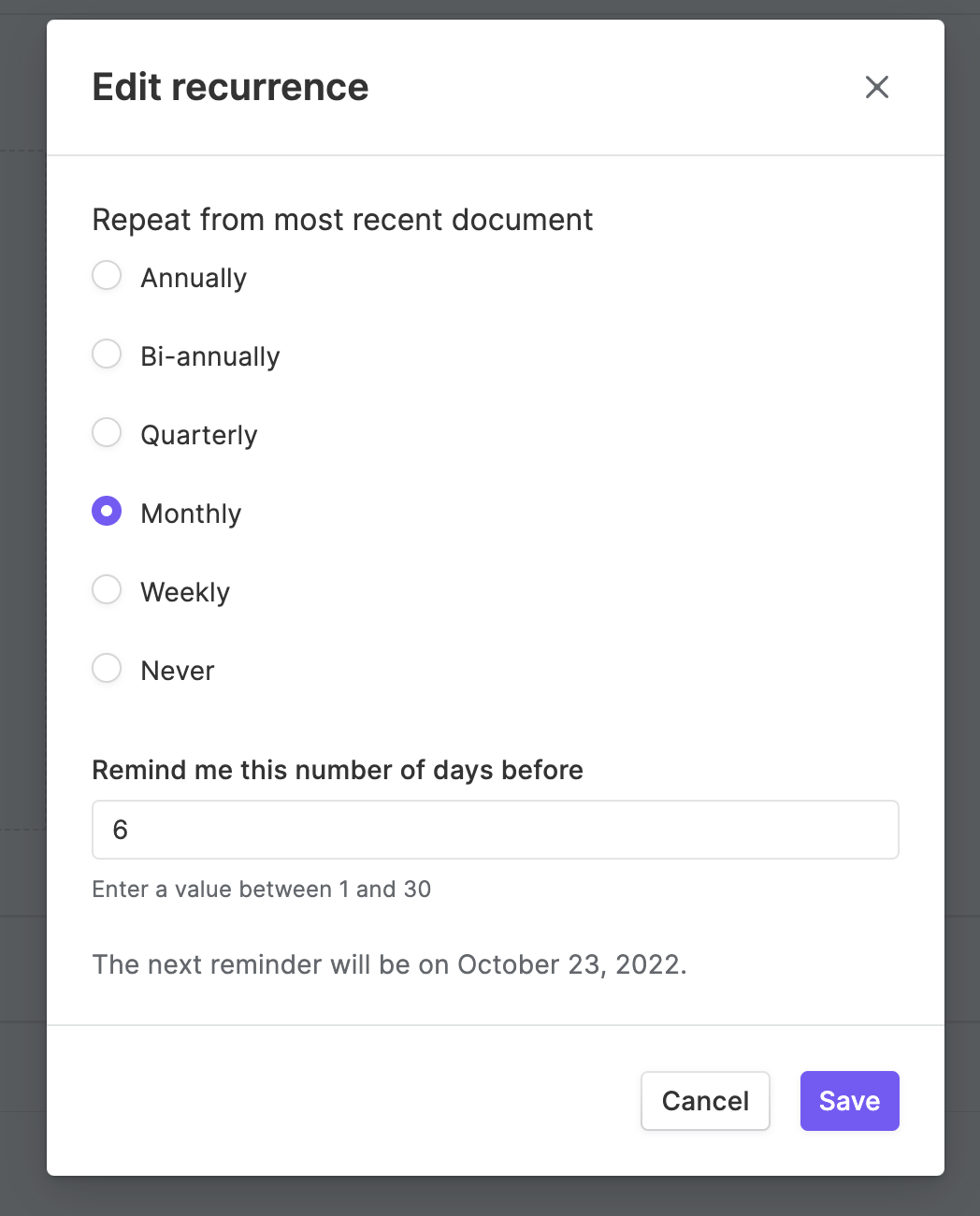Choose the Bi-annually radio option

[107, 355]
